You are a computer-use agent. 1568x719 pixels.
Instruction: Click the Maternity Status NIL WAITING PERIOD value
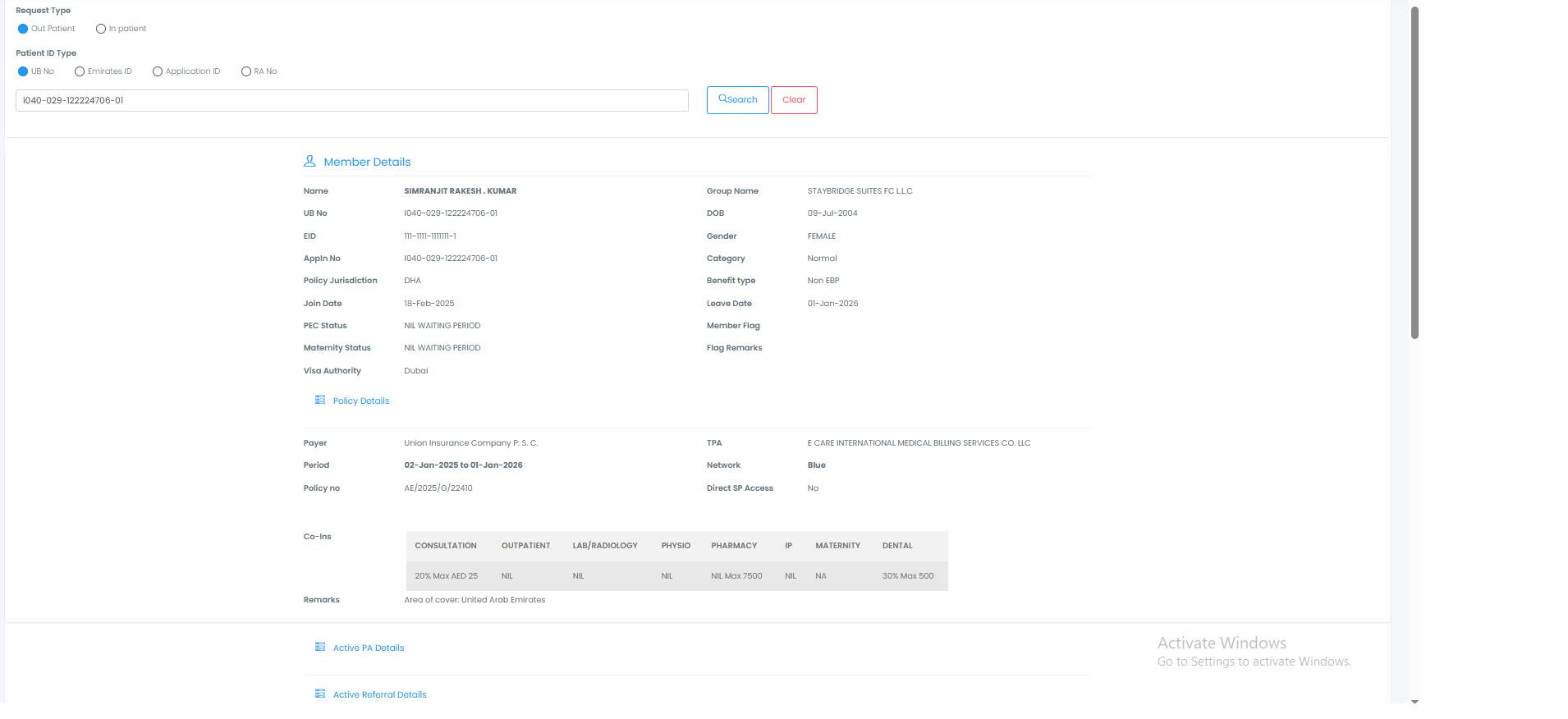click(442, 348)
